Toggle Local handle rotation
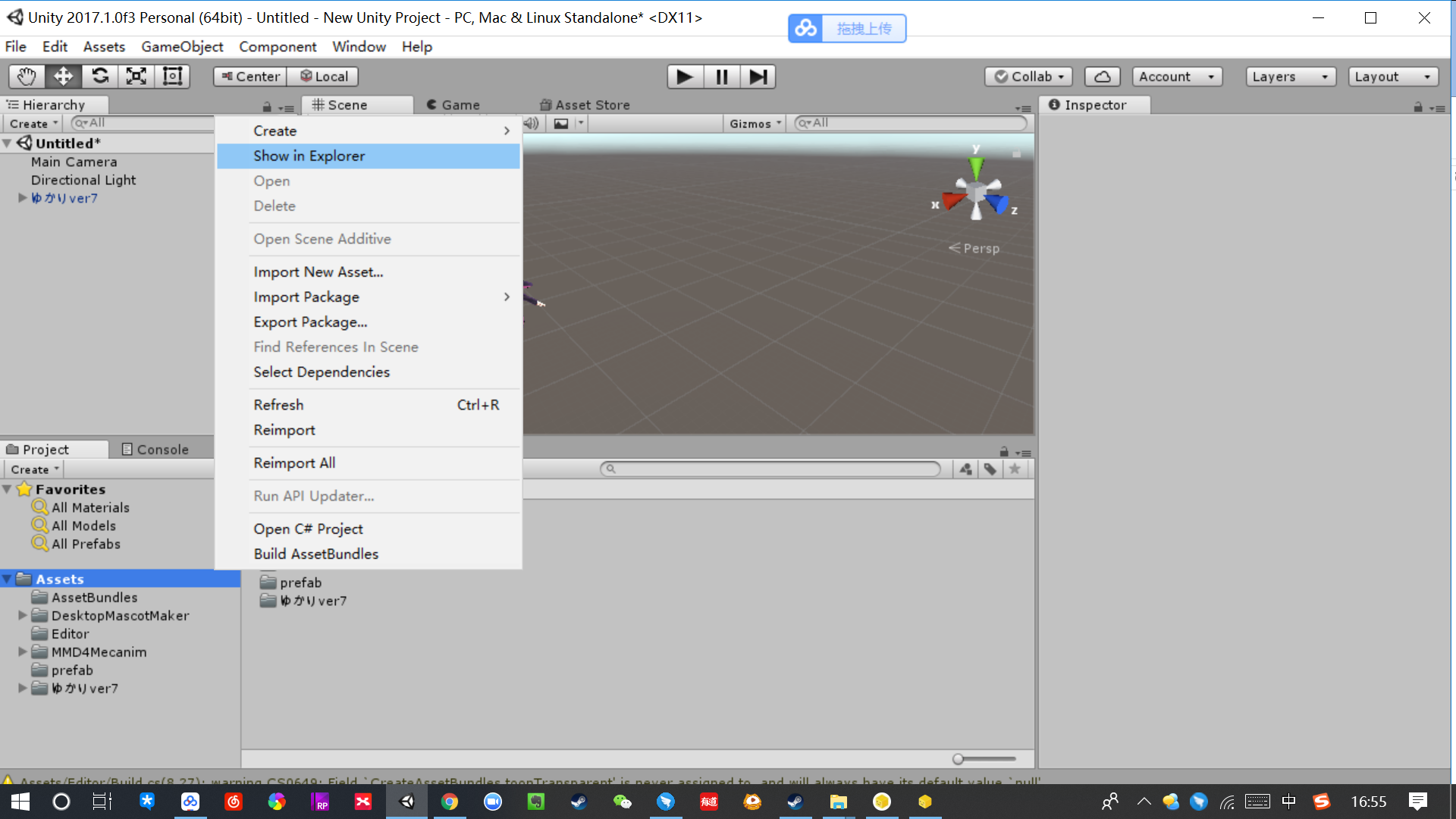The image size is (1456, 819). click(x=323, y=77)
